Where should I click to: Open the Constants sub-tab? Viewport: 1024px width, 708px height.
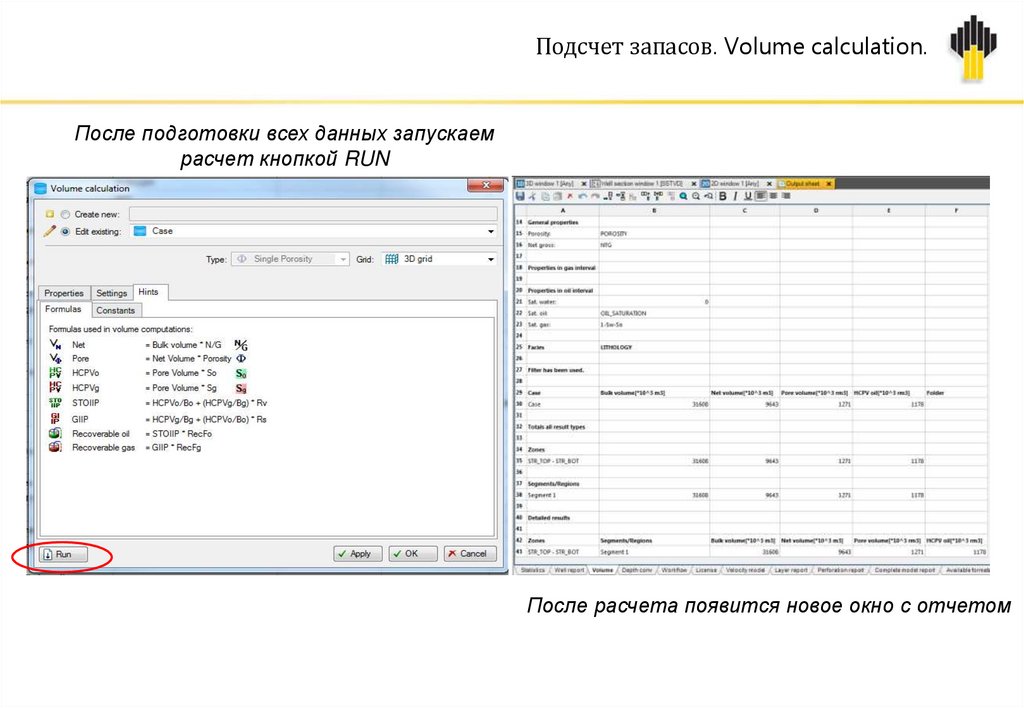[116, 310]
